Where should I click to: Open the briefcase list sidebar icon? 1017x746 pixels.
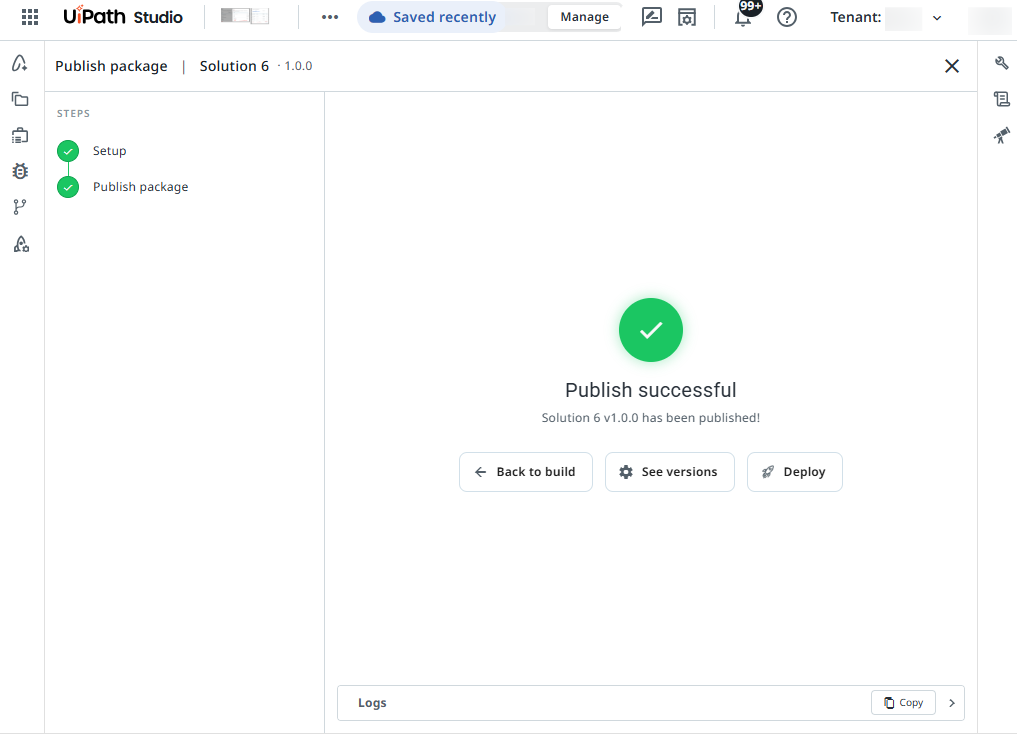pyautogui.click(x=20, y=135)
